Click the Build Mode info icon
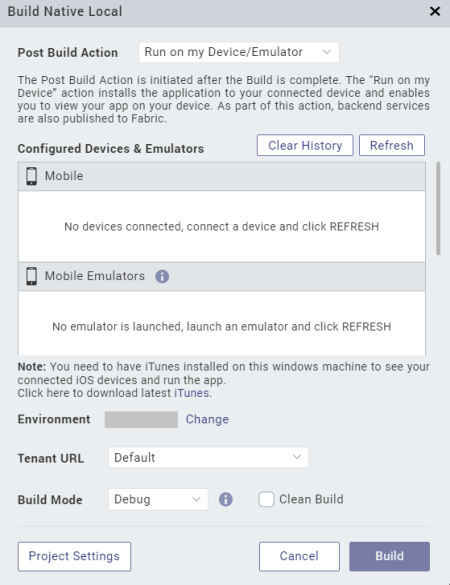This screenshot has height=585, width=450. coord(226,499)
